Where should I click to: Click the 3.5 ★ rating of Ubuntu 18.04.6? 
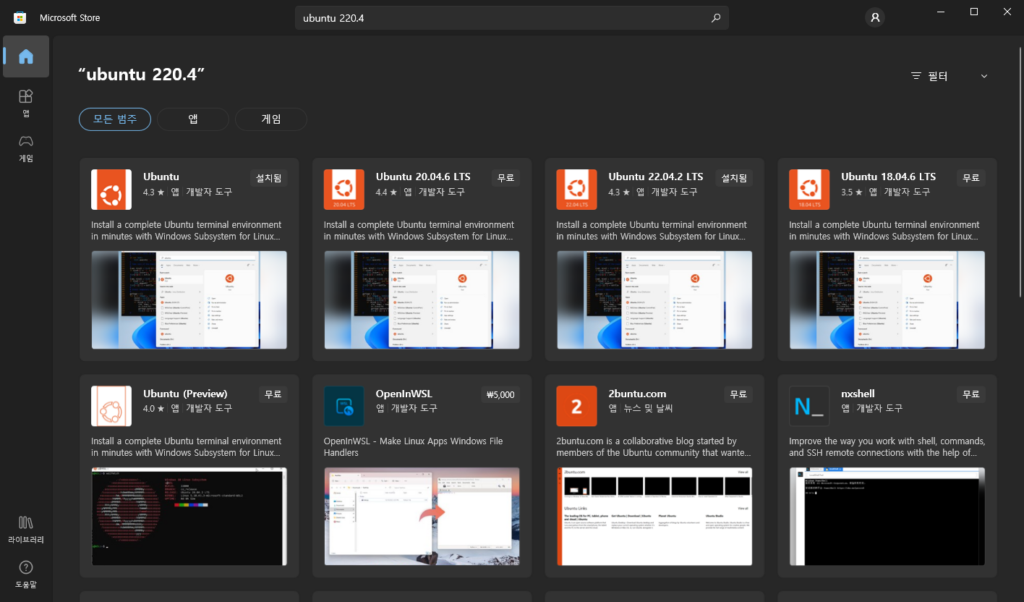pos(851,192)
